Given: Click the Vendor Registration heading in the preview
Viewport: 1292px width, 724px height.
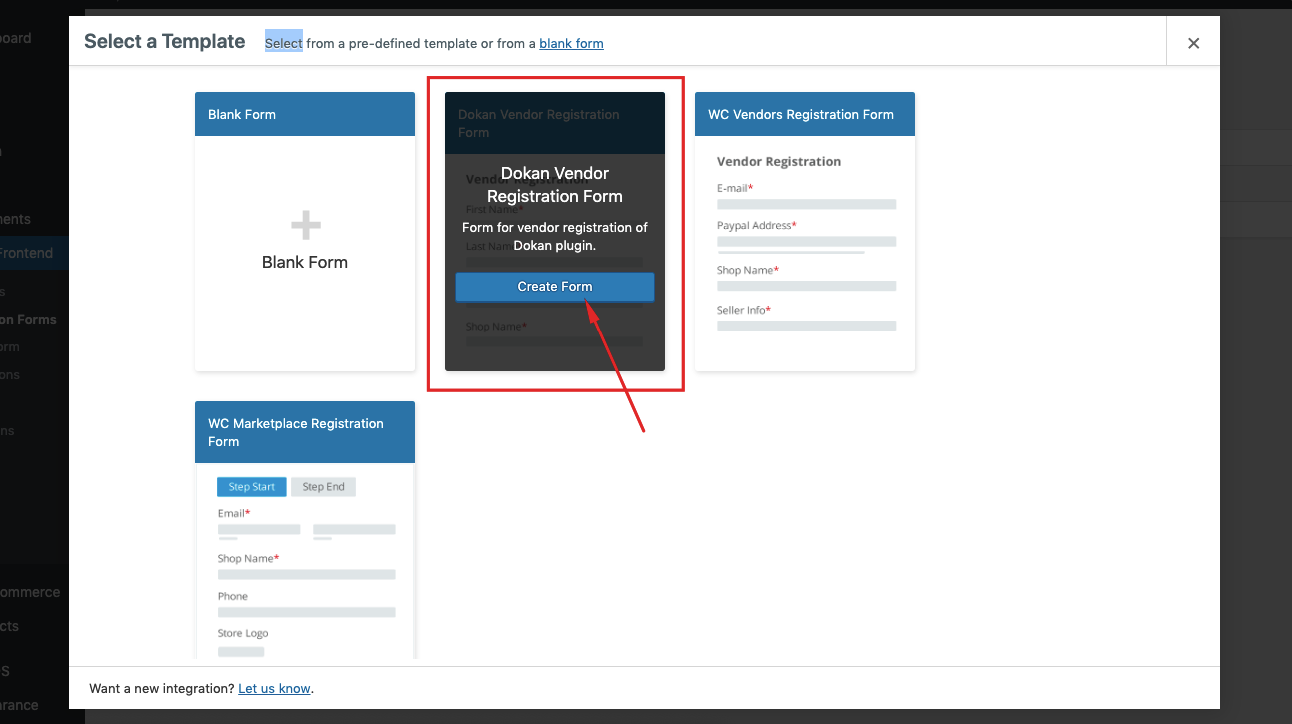Looking at the screenshot, I should [x=779, y=161].
